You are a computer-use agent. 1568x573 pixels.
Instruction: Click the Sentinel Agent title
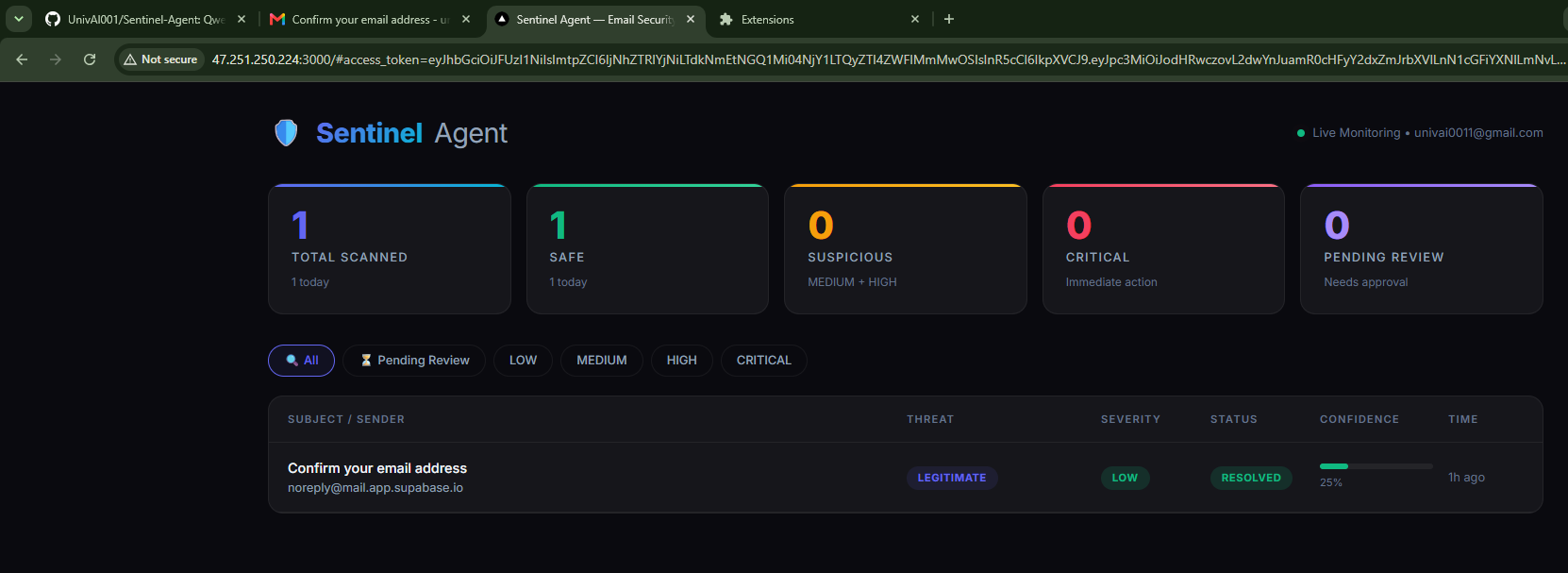coord(411,133)
